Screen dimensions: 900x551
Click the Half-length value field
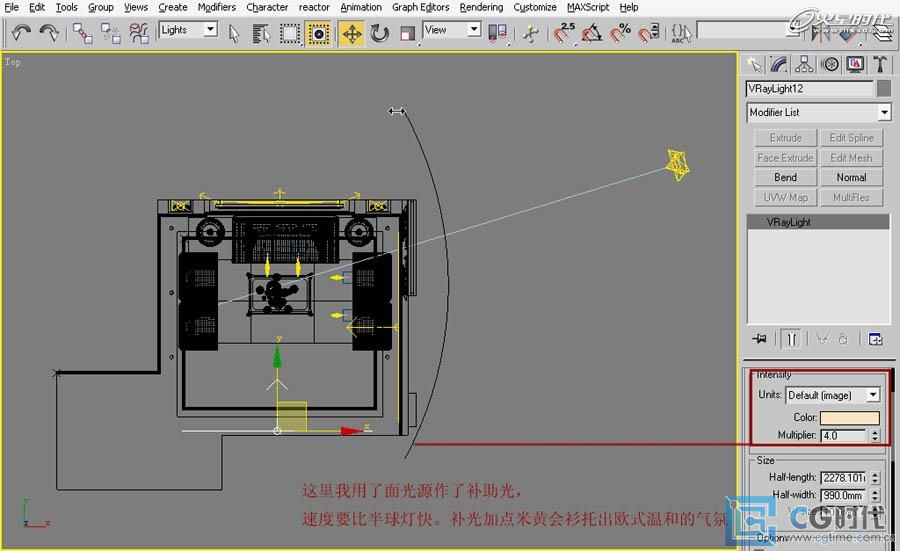[844, 478]
